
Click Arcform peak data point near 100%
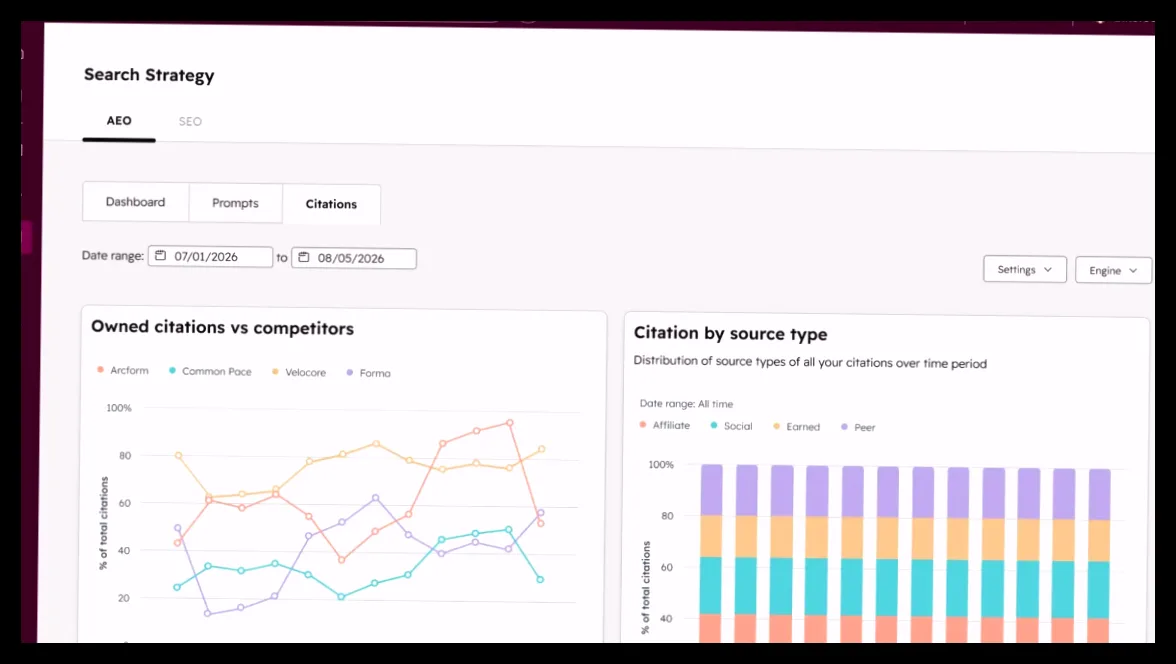tap(510, 423)
